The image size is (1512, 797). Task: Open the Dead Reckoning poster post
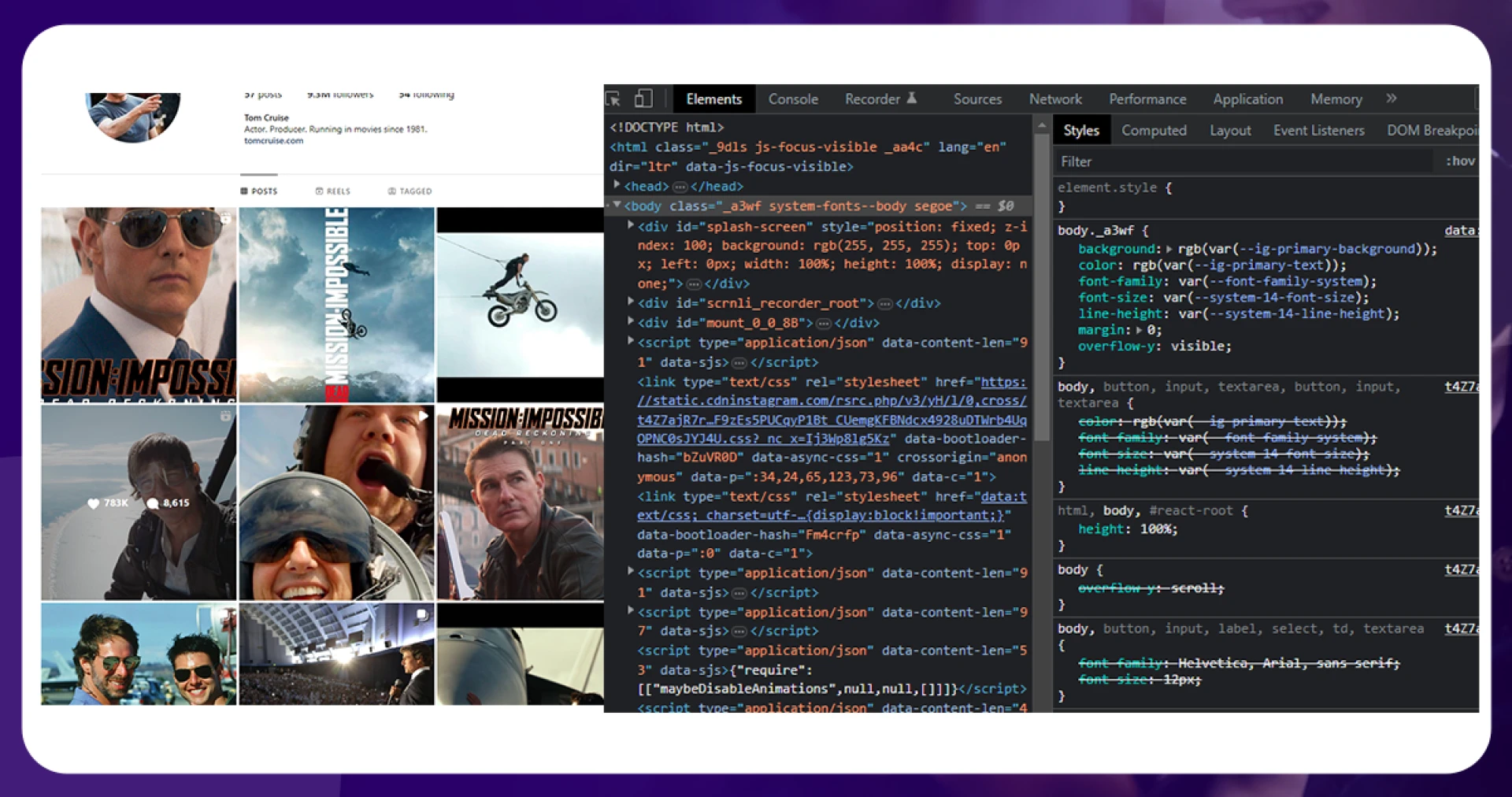tap(521, 502)
